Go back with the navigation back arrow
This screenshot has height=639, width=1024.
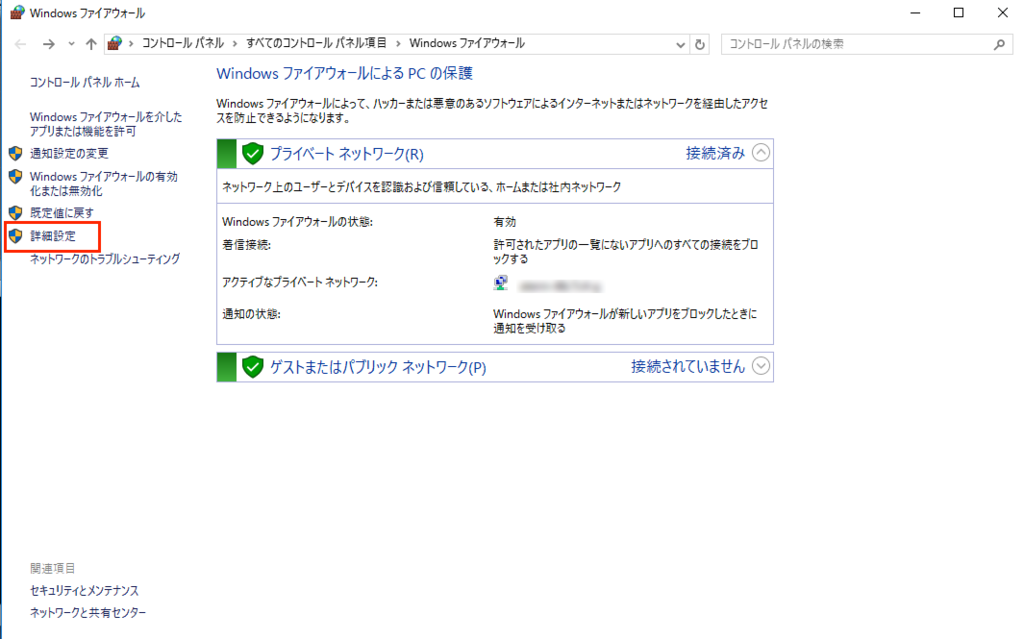point(20,44)
